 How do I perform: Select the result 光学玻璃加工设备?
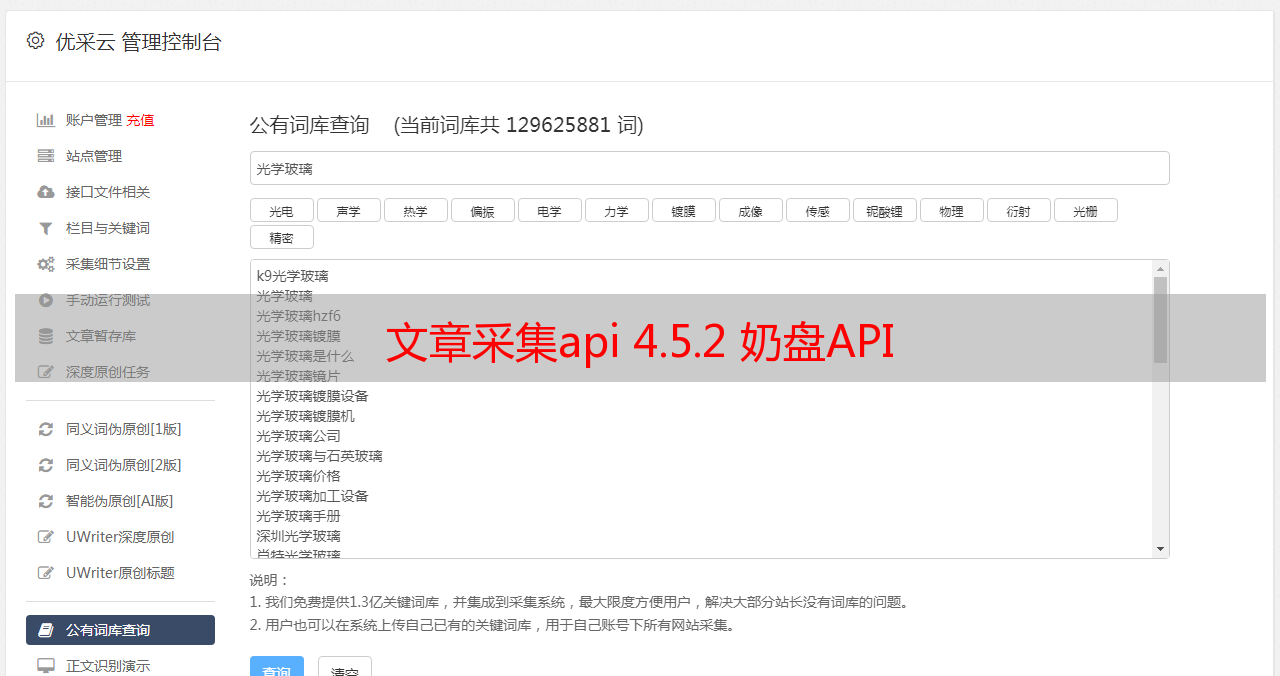point(312,496)
